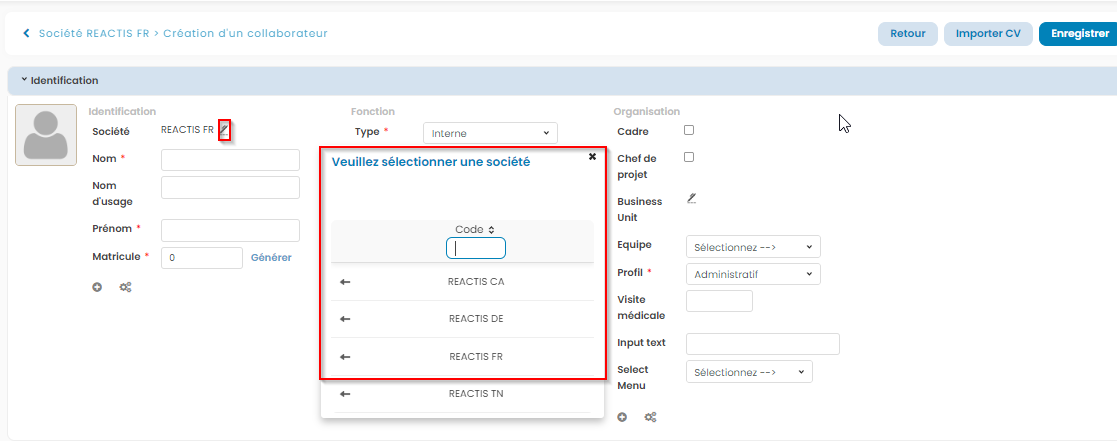The height and width of the screenshot is (441, 1117).
Task: Click plus icon under Matricule field
Action: pyautogui.click(x=98, y=287)
